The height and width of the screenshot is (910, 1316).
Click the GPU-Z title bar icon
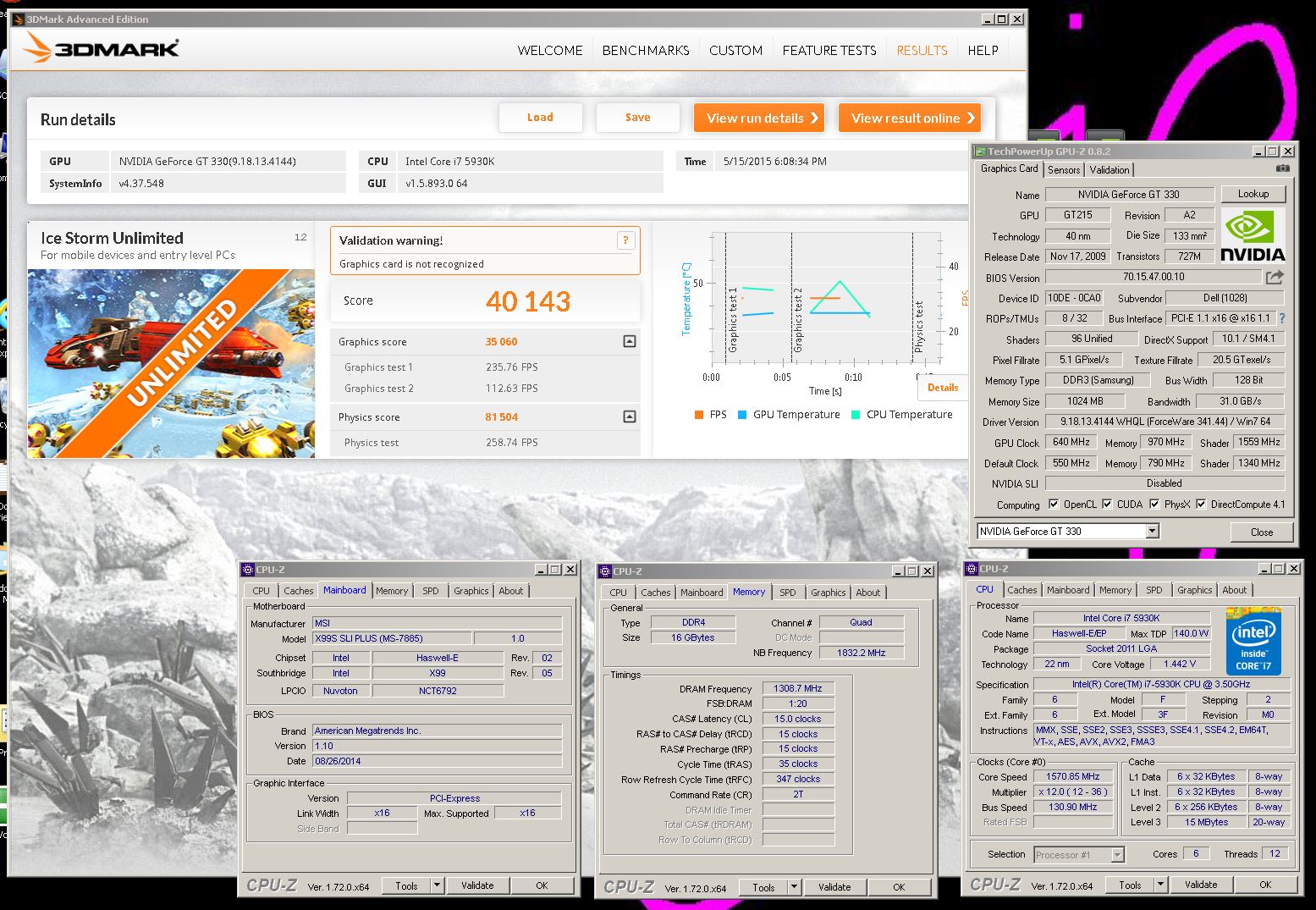[980, 152]
